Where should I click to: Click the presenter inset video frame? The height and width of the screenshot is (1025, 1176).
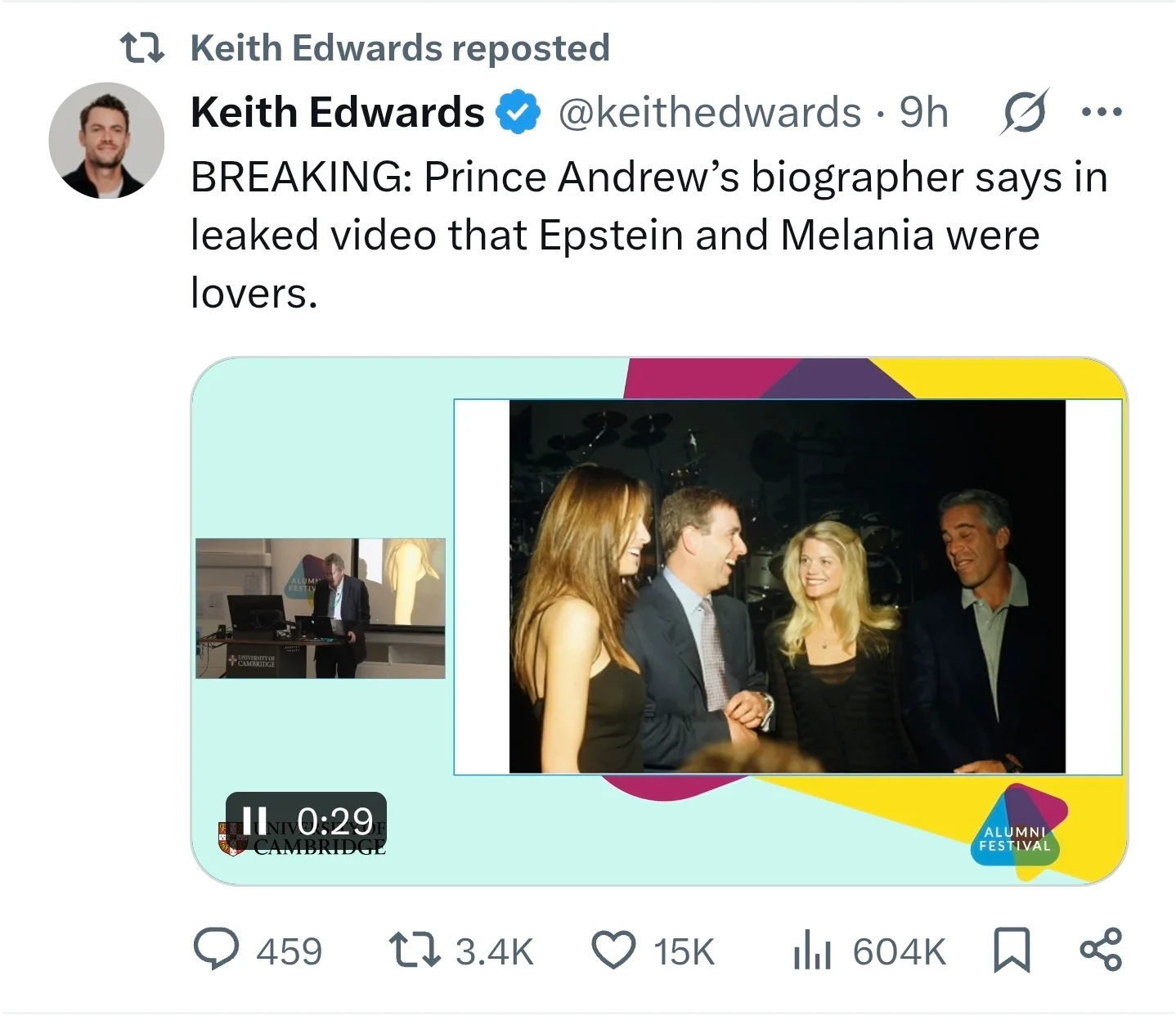[321, 608]
